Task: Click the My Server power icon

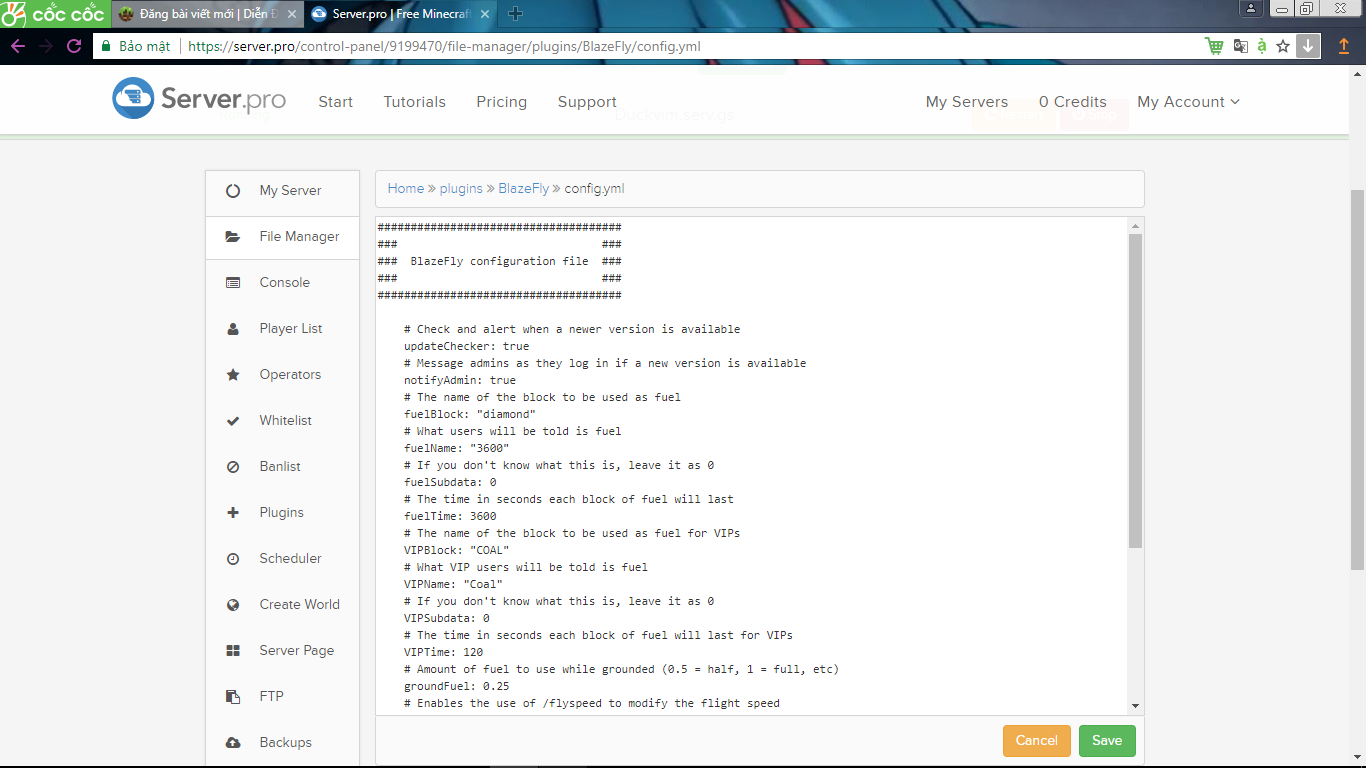Action: tap(233, 191)
